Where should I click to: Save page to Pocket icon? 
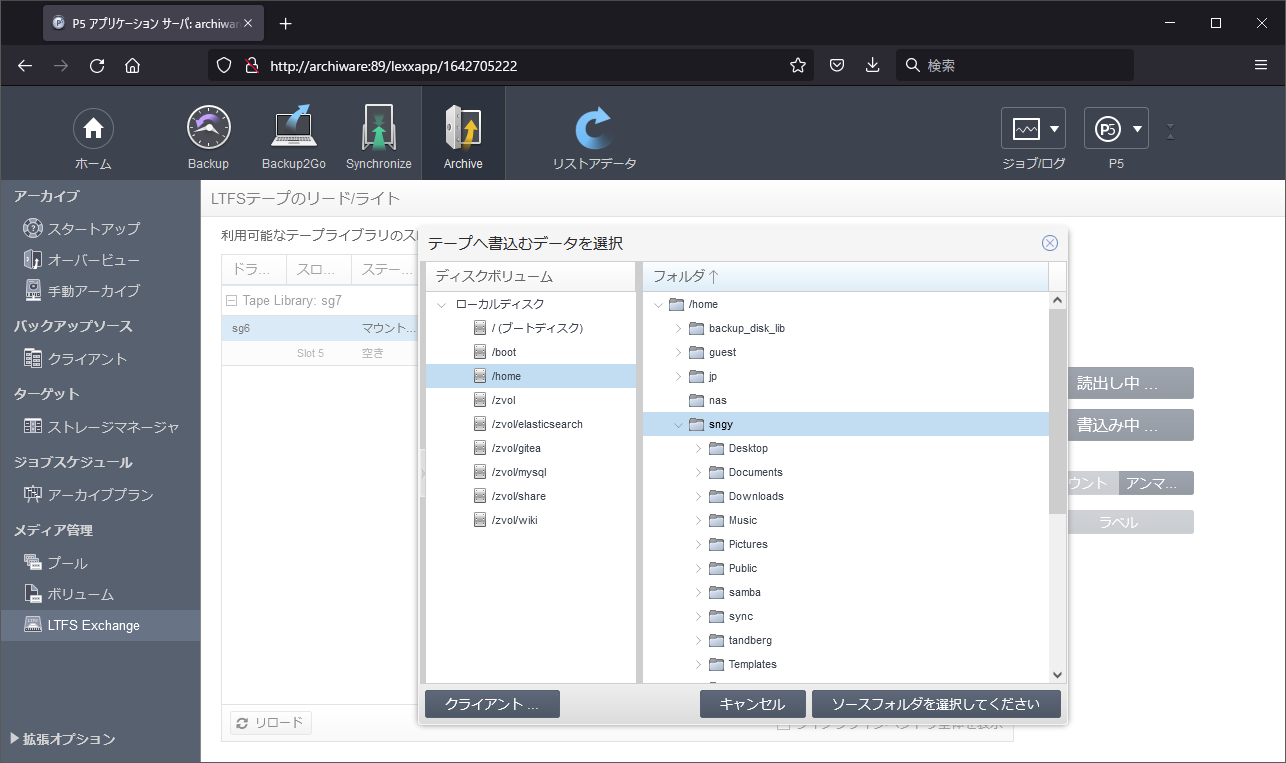837,65
